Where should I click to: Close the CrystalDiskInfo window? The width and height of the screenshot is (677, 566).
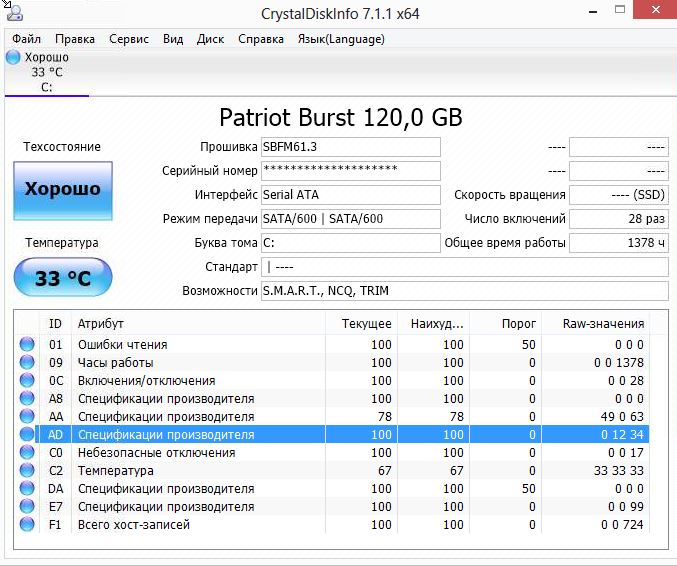(655, 9)
